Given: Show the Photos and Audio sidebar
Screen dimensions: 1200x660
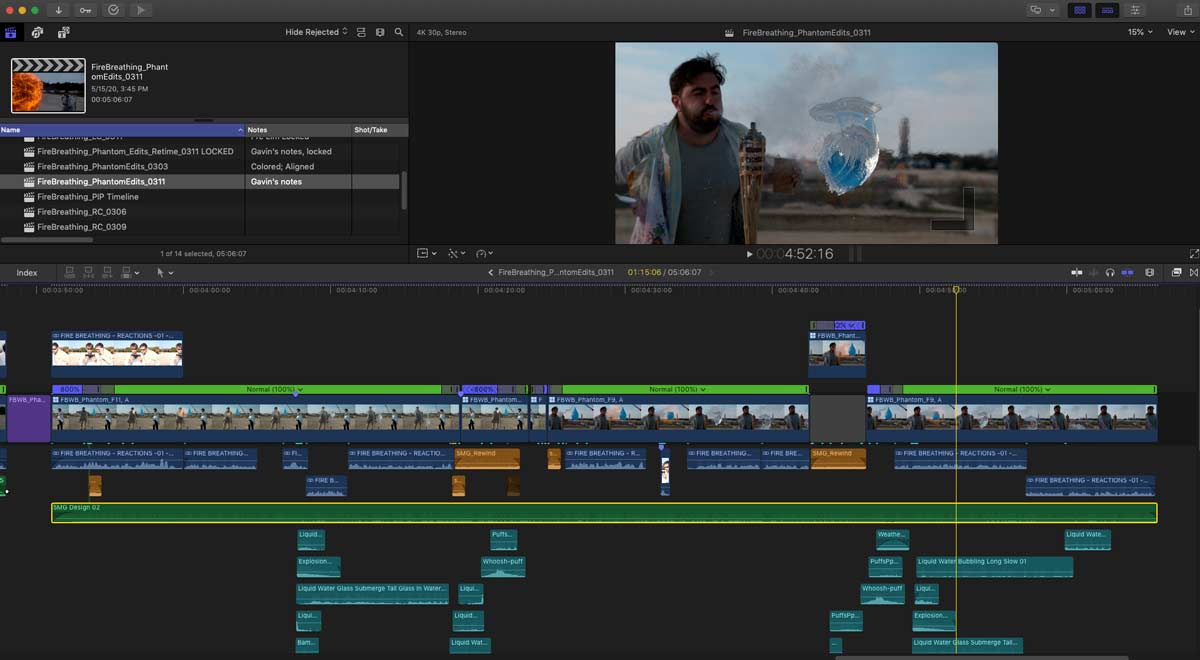Looking at the screenshot, I should (37, 32).
